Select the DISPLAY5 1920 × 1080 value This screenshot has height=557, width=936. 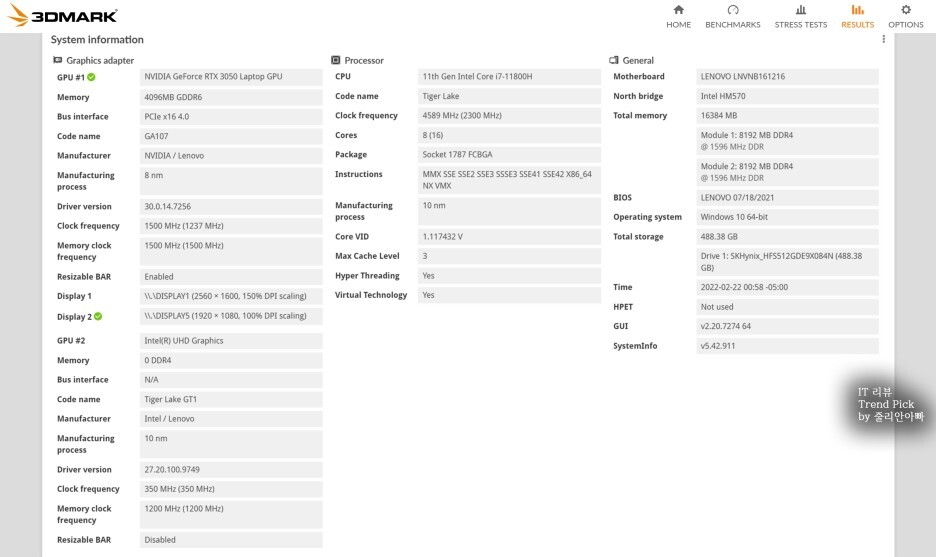[x=231, y=316]
